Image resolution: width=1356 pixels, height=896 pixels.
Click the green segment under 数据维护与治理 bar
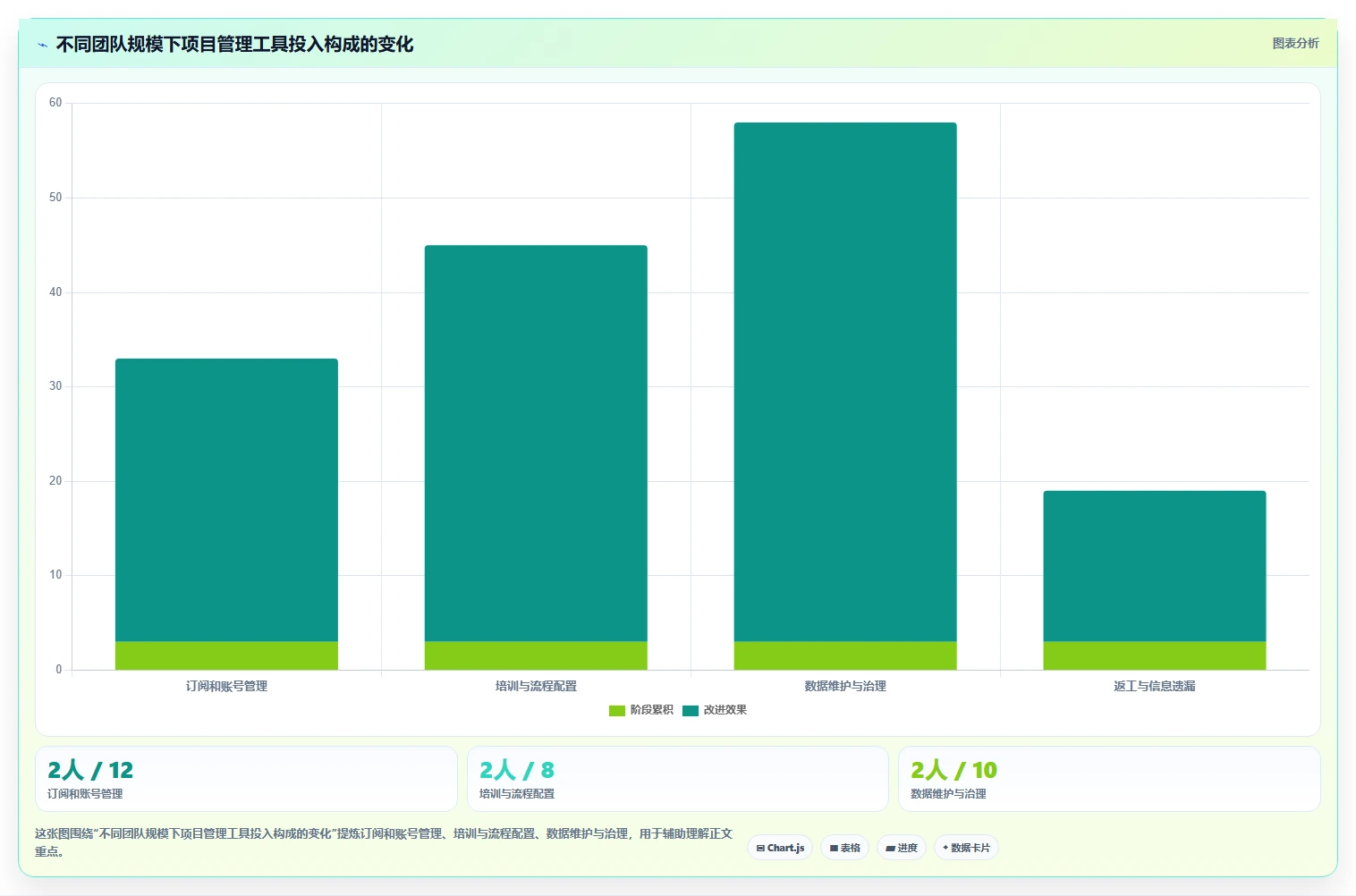click(x=845, y=655)
